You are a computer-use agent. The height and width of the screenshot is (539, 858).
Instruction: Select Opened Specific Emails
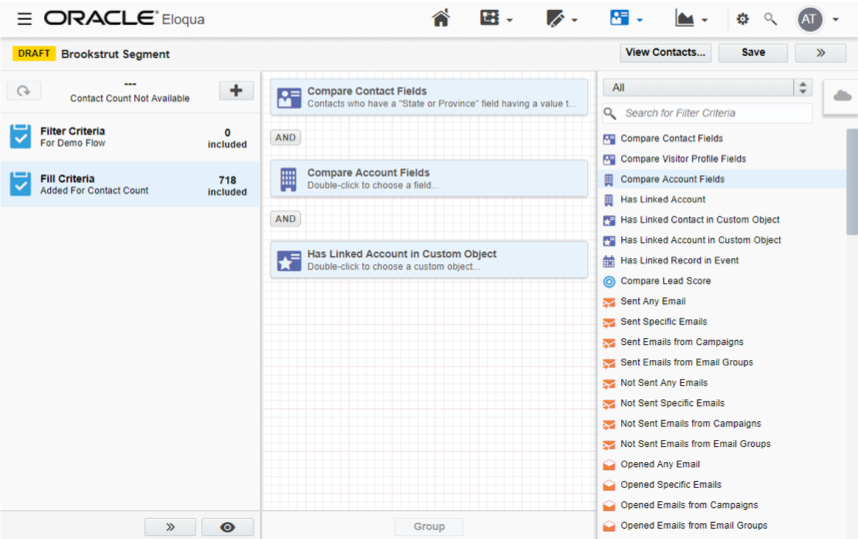click(x=671, y=485)
